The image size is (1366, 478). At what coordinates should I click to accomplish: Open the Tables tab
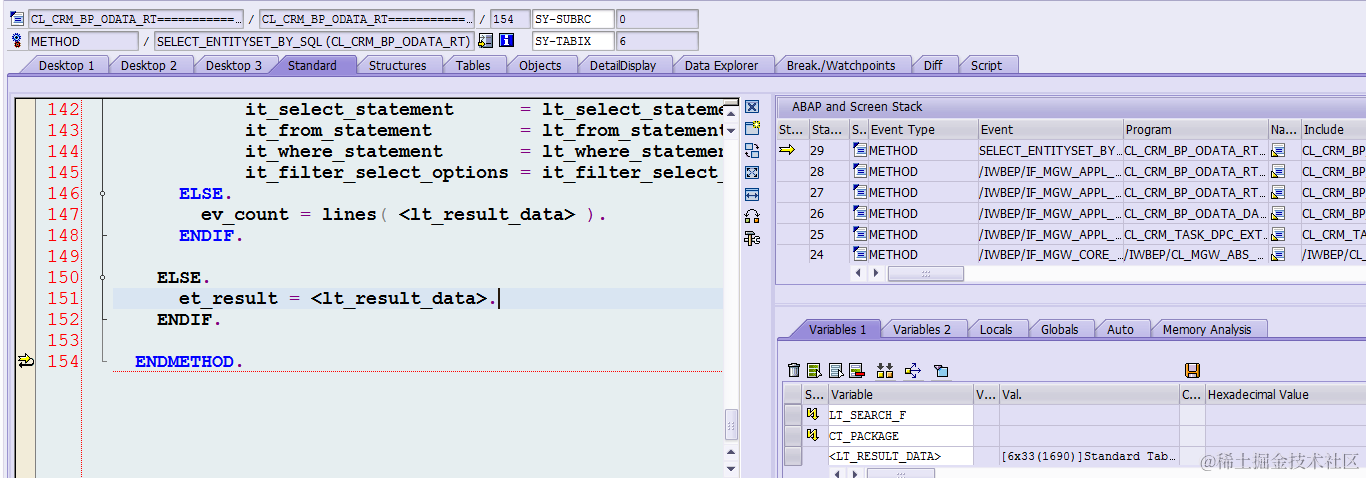coord(473,65)
